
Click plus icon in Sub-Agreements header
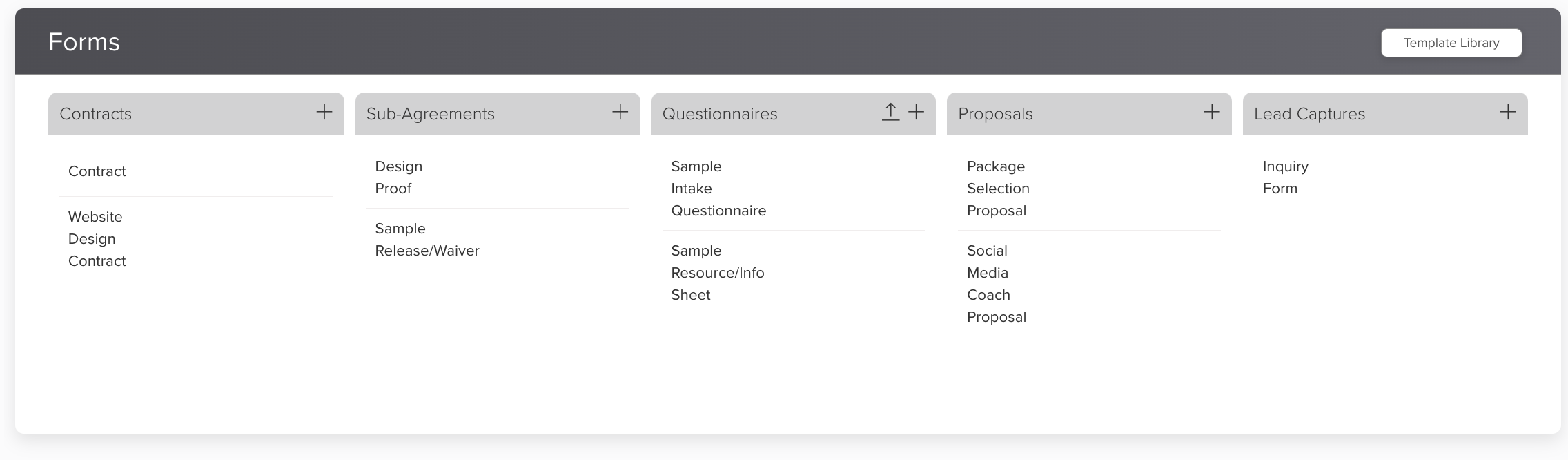click(x=620, y=113)
